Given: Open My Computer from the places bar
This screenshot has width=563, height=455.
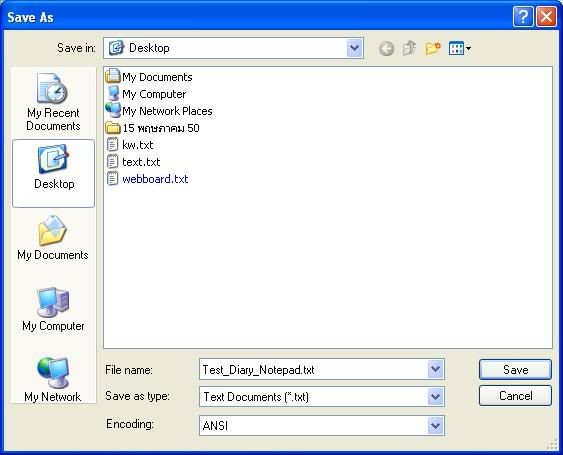Looking at the screenshot, I should pos(53,309).
